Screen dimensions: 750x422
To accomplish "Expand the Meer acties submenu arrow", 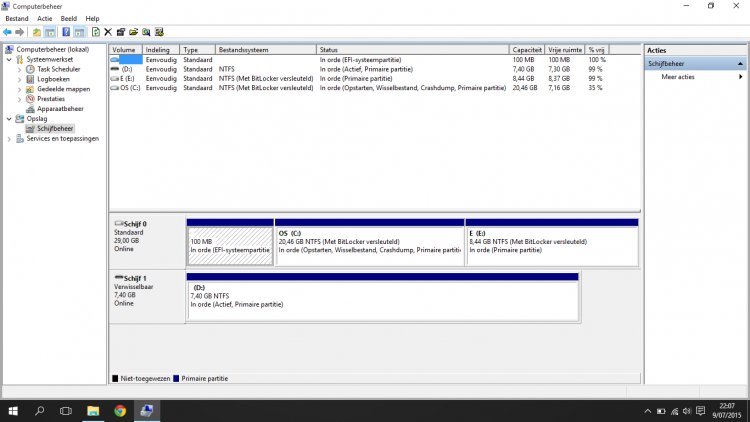I will pos(740,76).
